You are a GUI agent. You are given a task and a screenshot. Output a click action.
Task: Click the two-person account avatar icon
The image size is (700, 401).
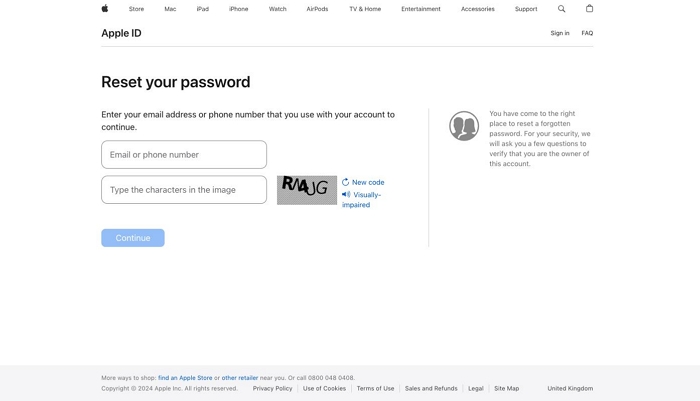(464, 126)
